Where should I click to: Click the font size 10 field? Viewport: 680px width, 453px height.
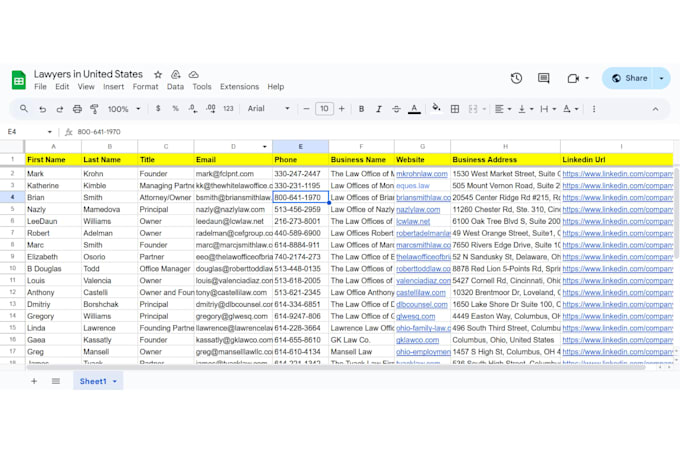tap(324, 109)
